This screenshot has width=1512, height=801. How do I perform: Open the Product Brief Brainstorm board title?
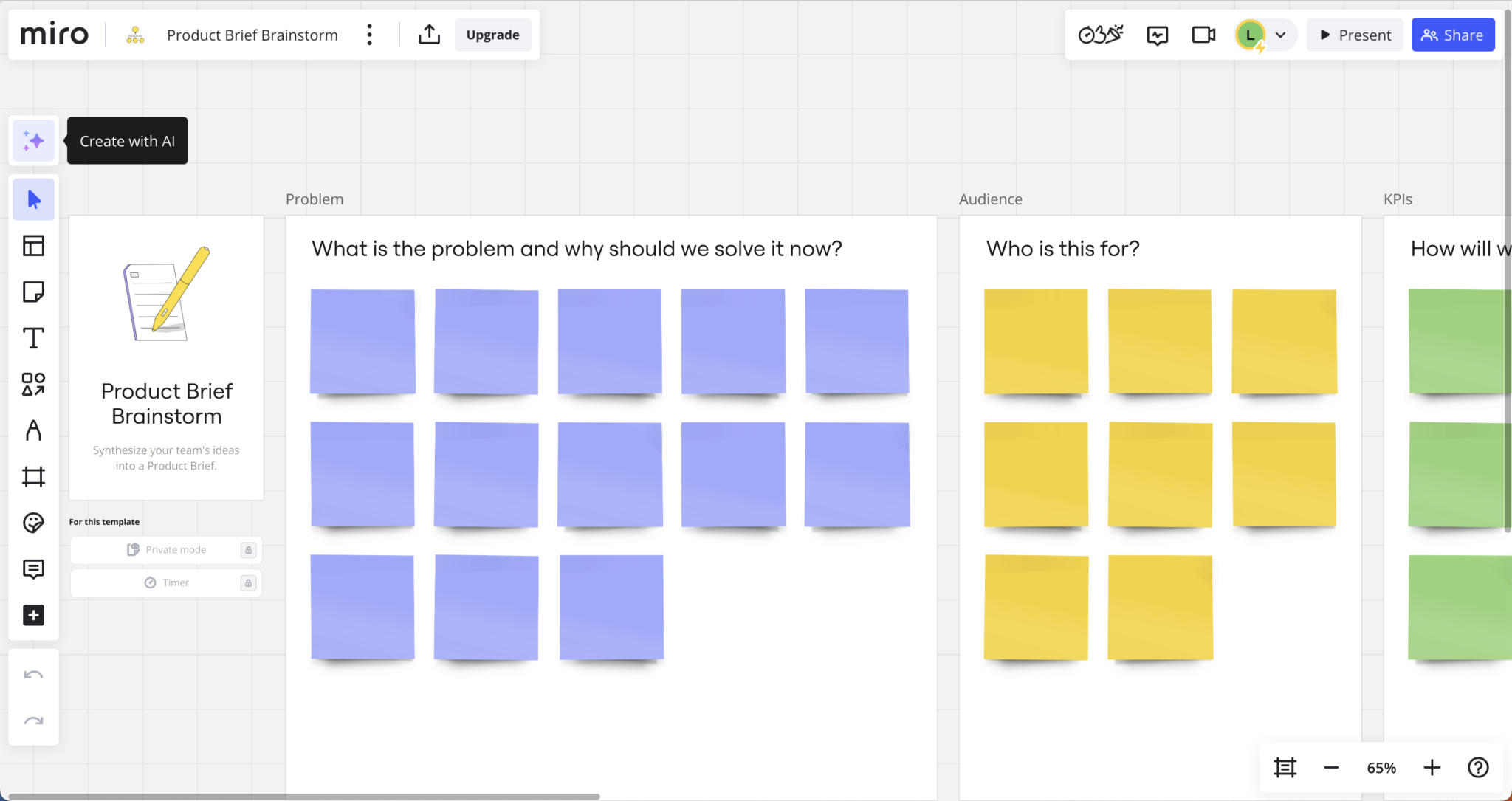(x=252, y=35)
